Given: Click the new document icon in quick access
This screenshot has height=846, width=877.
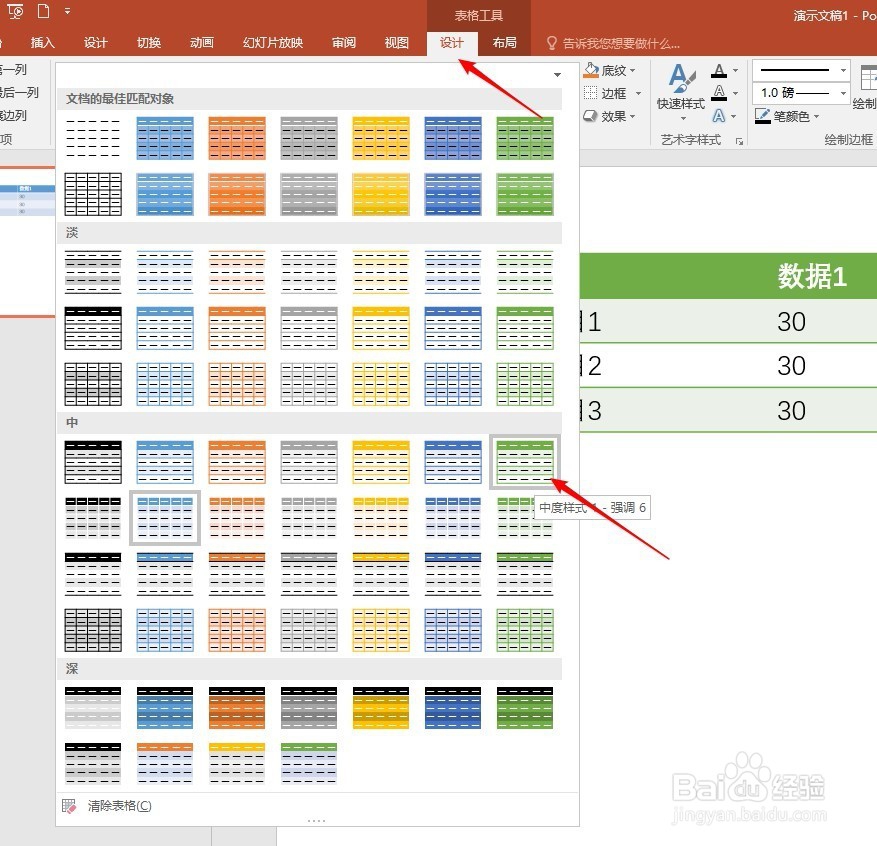Looking at the screenshot, I should 43,11.
